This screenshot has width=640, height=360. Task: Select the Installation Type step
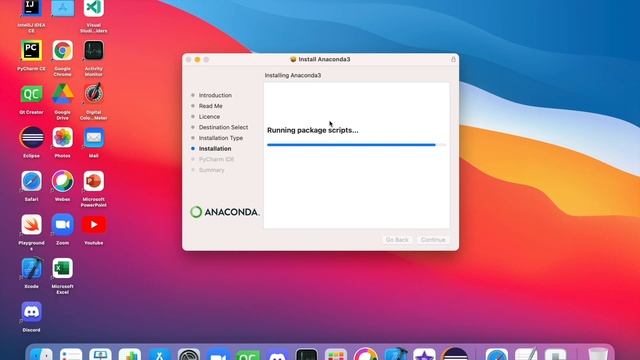(x=221, y=138)
